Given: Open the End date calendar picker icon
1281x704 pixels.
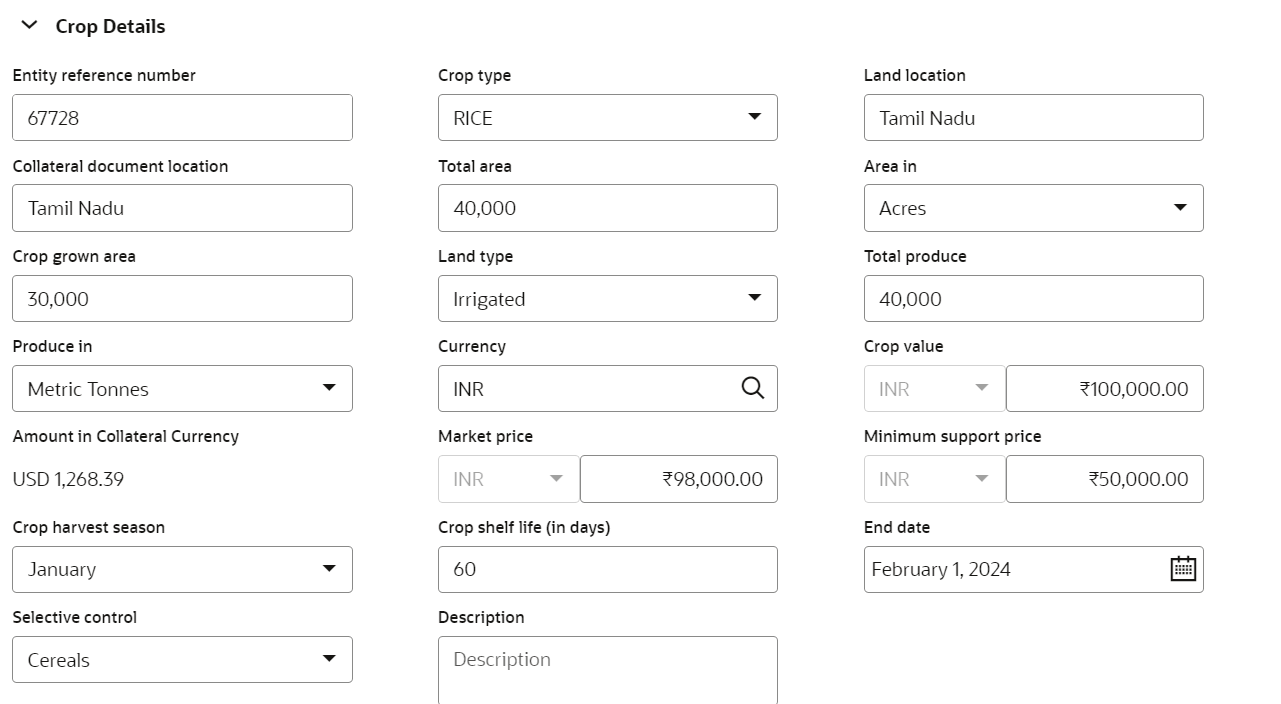Looking at the screenshot, I should click(1183, 569).
